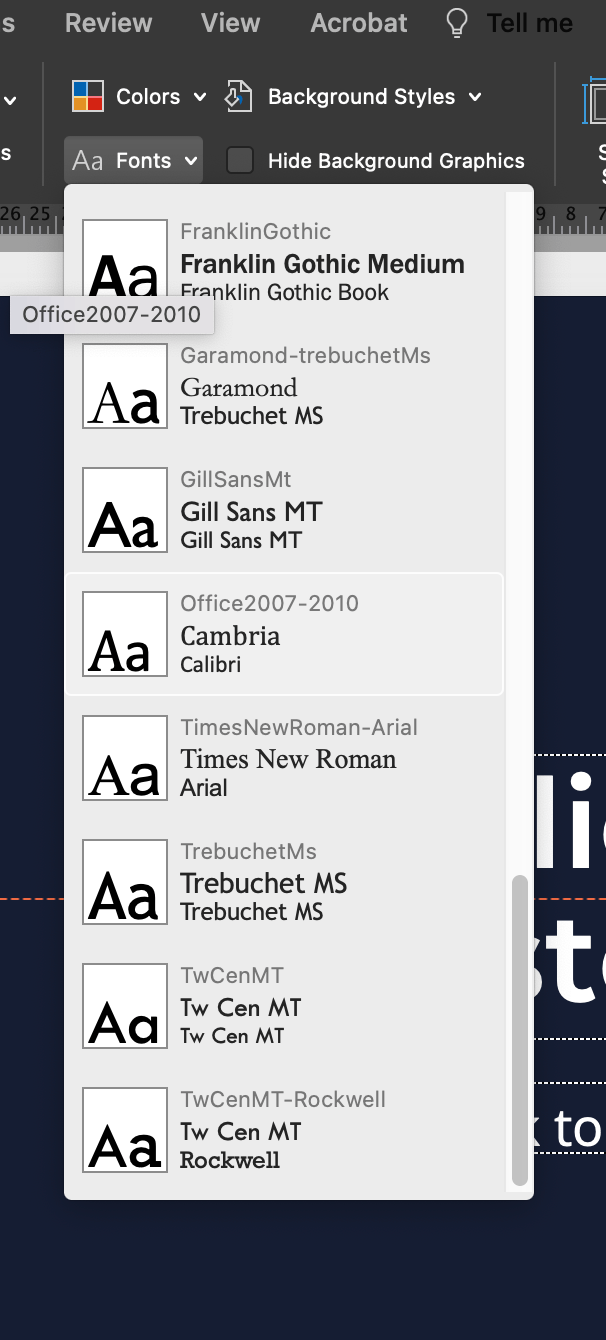Choose Franklin Gothic Medium heading font
Viewport: 606px width, 1340px height.
tap(322, 264)
